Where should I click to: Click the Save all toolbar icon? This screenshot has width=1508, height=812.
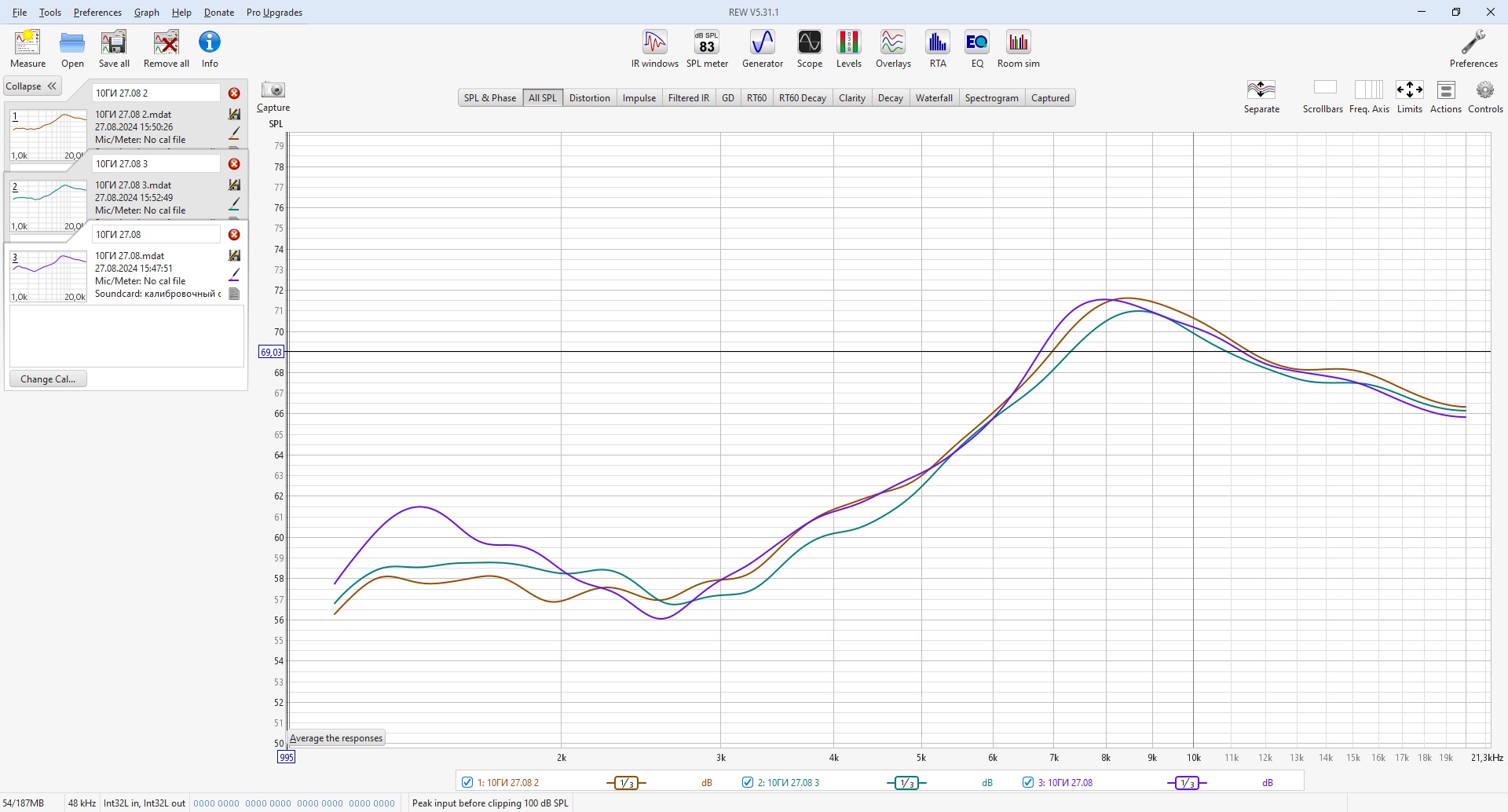(114, 49)
